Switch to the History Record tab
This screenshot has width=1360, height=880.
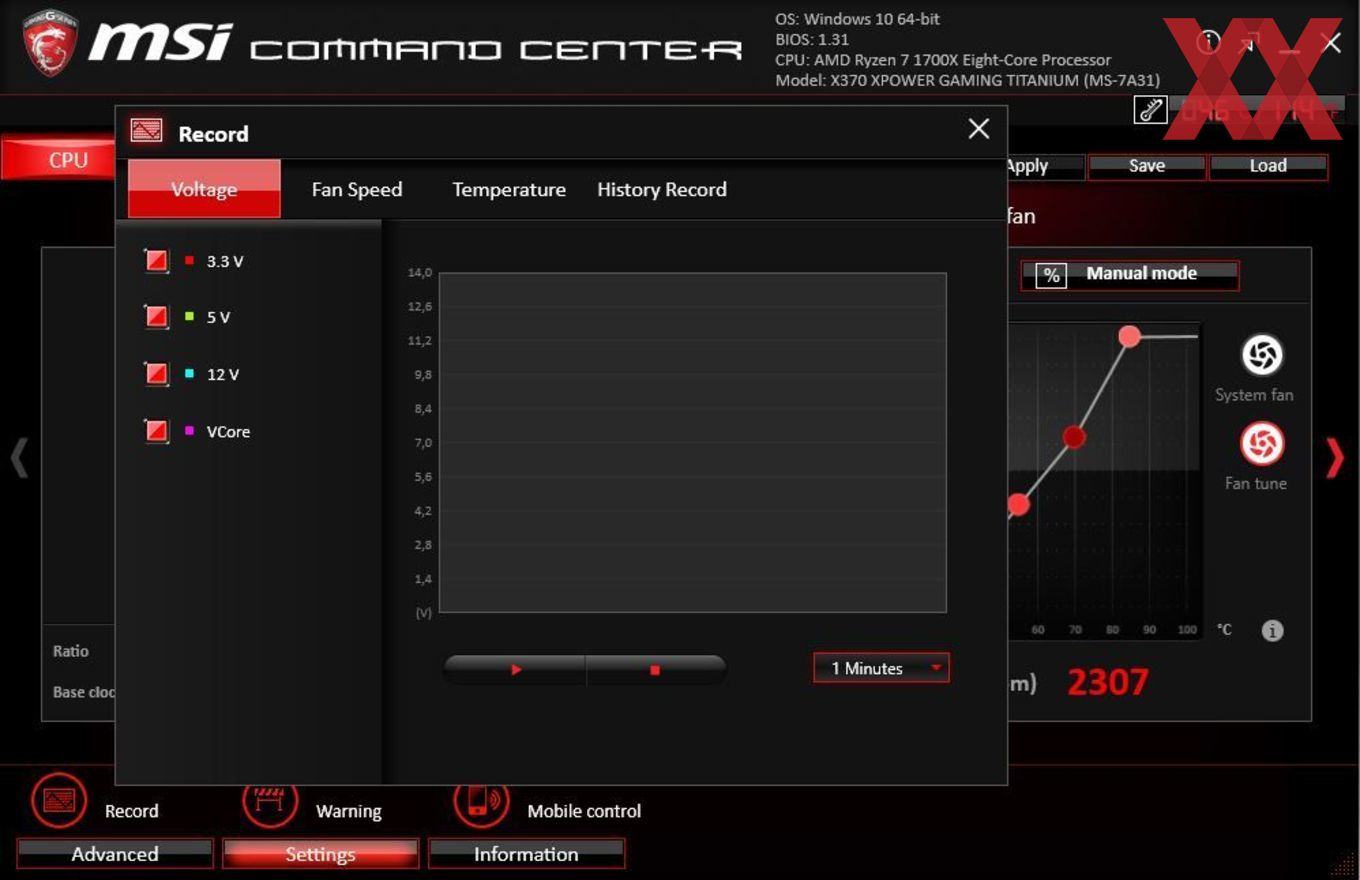[662, 189]
